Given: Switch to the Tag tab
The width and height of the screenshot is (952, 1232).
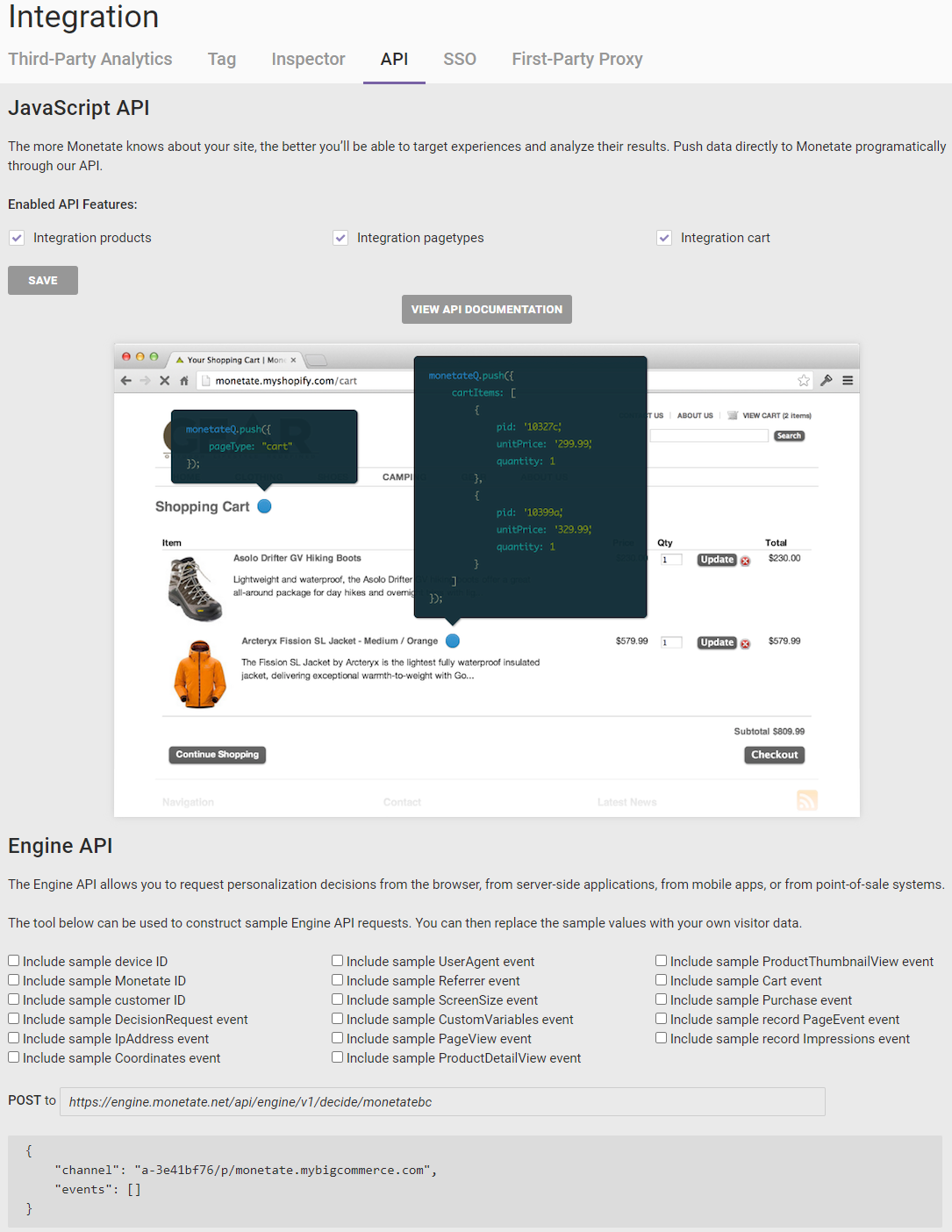Looking at the screenshot, I should (222, 59).
